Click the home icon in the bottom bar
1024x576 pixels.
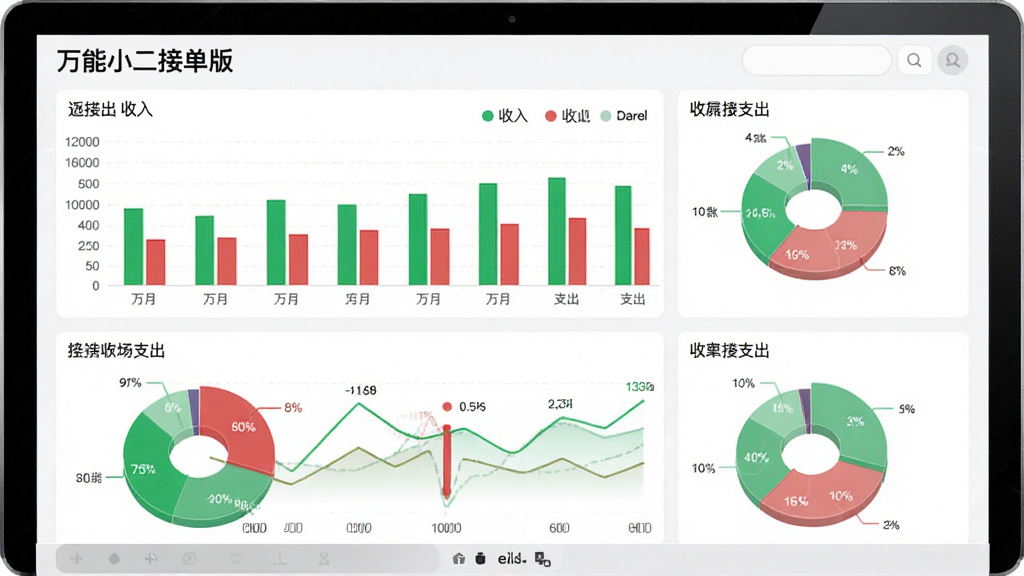pyautogui.click(x=458, y=558)
